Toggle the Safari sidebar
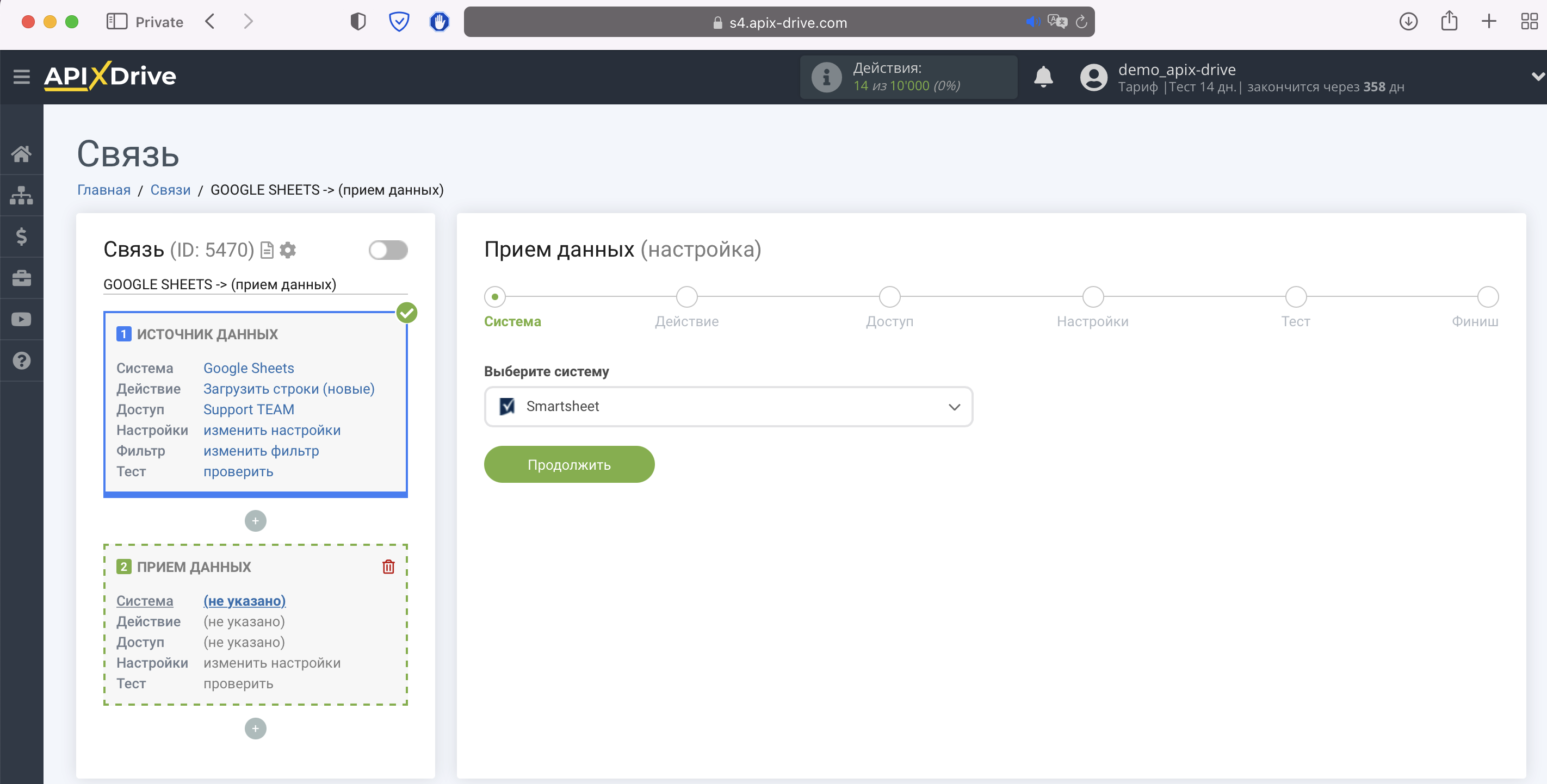This screenshot has width=1547, height=784. point(116,22)
